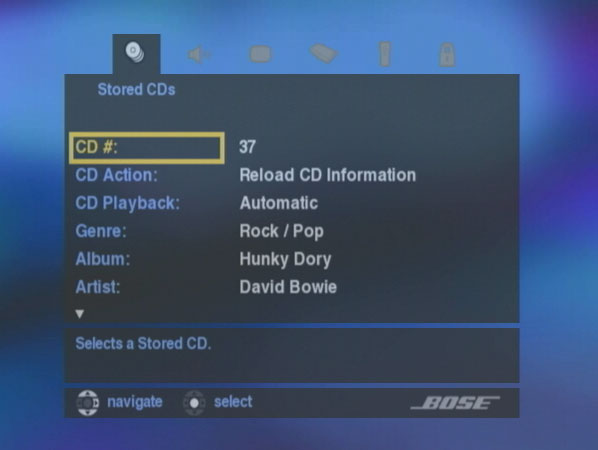This screenshot has width=598, height=450.
Task: Open the TV video settings icon
Action: [x=260, y=54]
